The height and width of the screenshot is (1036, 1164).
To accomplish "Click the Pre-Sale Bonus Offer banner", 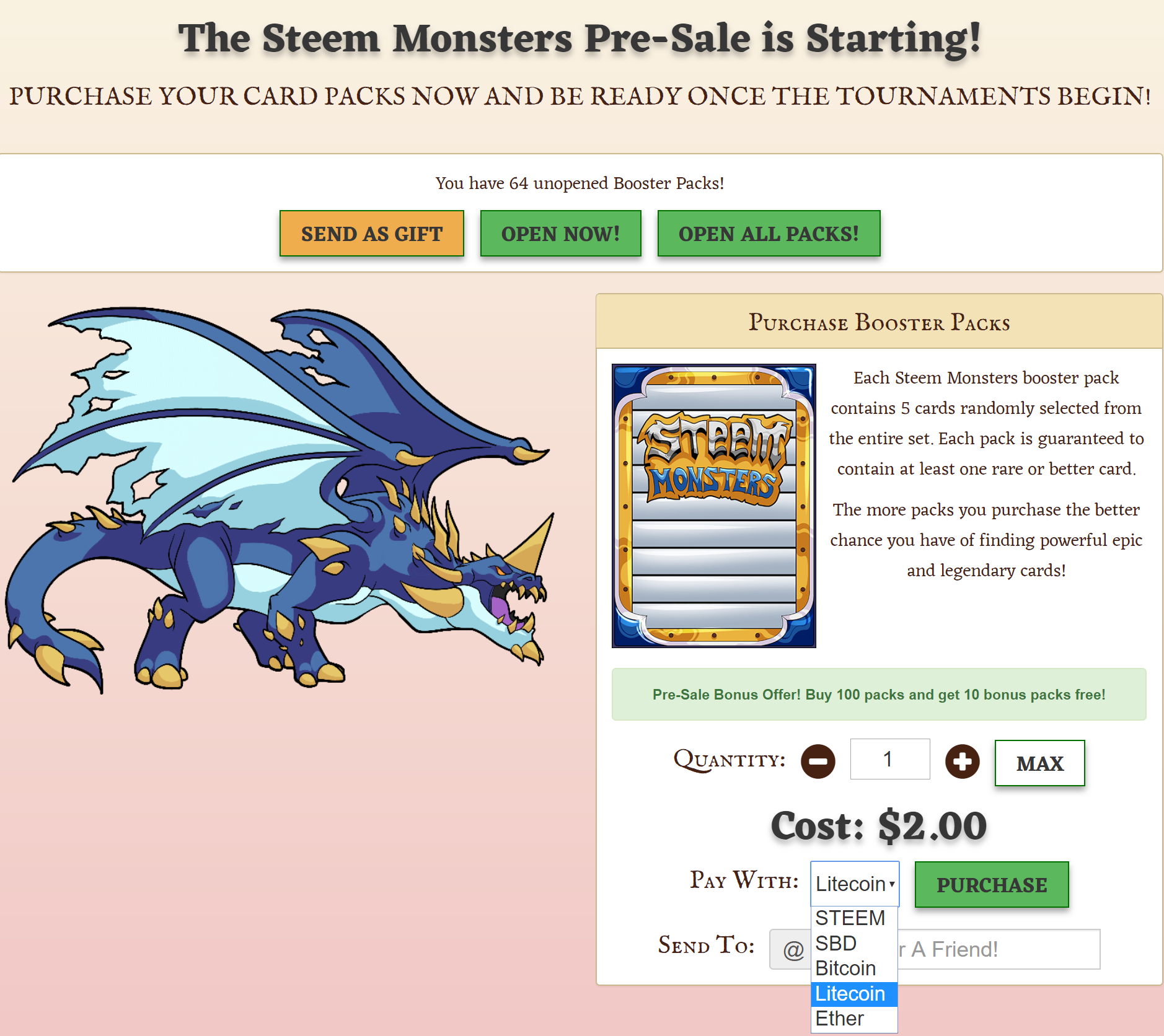I will point(879,695).
